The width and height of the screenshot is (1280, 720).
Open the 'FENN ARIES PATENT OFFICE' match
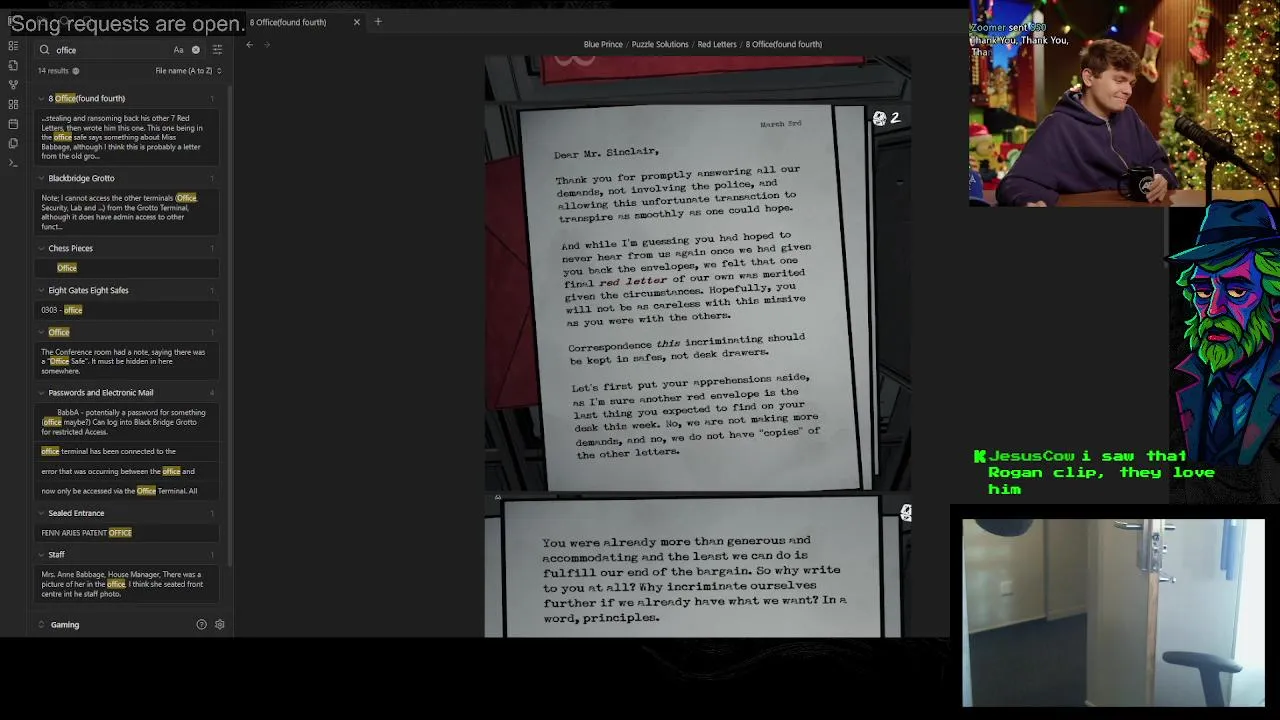pyautogui.click(x=128, y=533)
